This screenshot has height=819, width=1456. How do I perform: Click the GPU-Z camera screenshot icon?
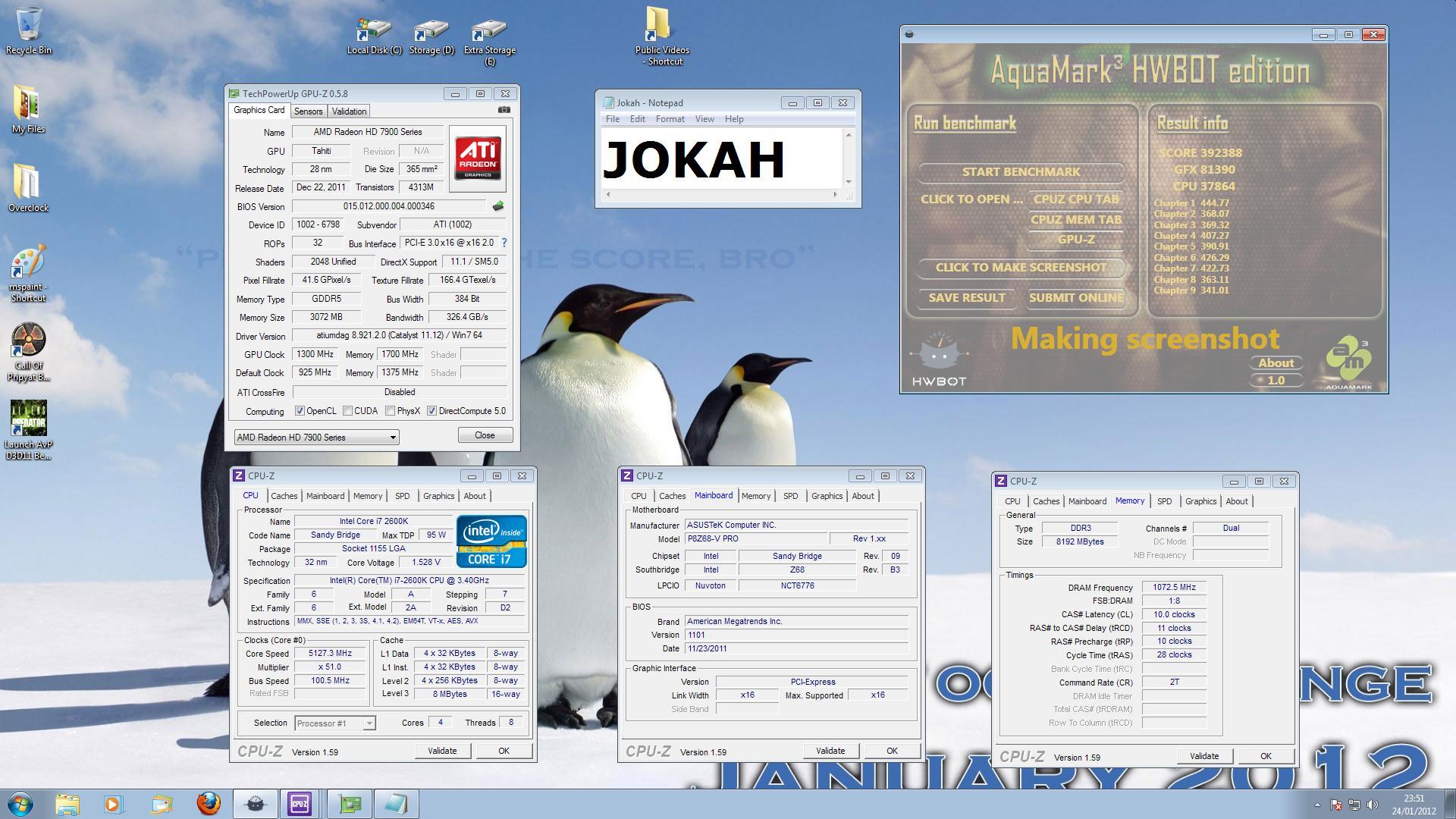(504, 110)
